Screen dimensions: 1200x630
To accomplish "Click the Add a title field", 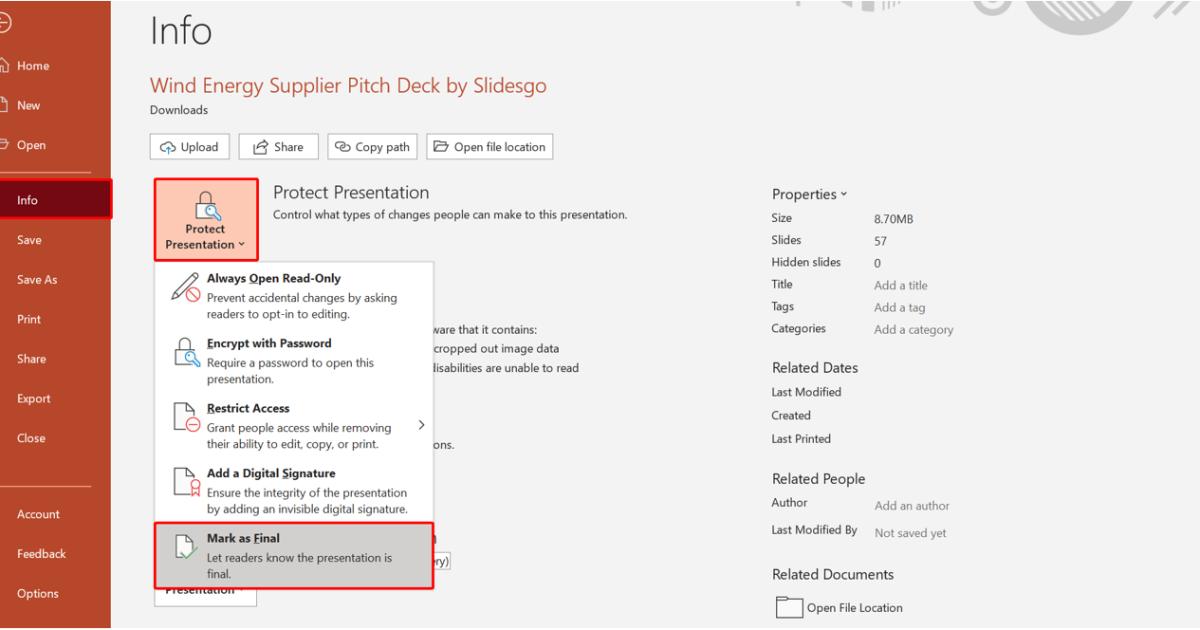I will tap(900, 285).
